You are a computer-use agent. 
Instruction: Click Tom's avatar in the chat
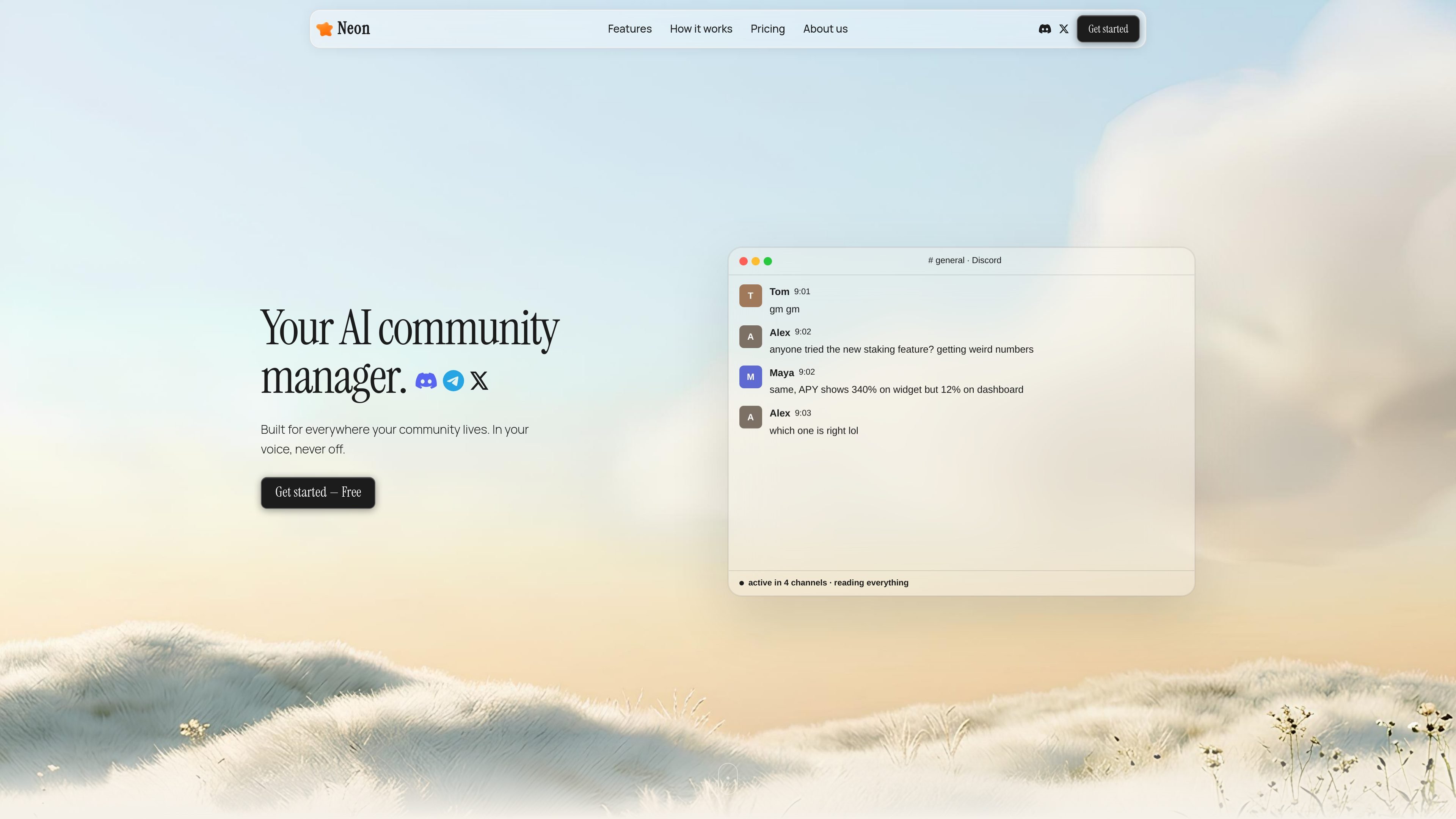751,296
